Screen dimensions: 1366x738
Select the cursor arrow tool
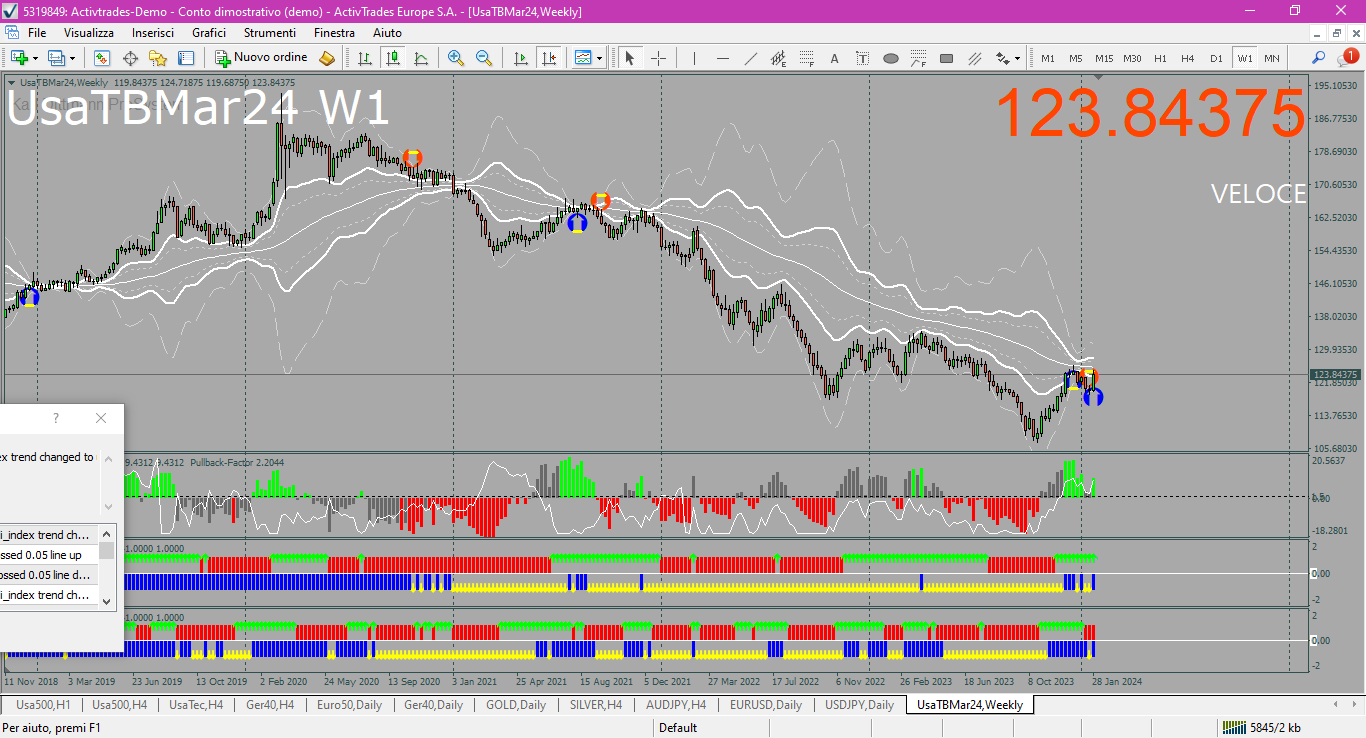pos(630,58)
